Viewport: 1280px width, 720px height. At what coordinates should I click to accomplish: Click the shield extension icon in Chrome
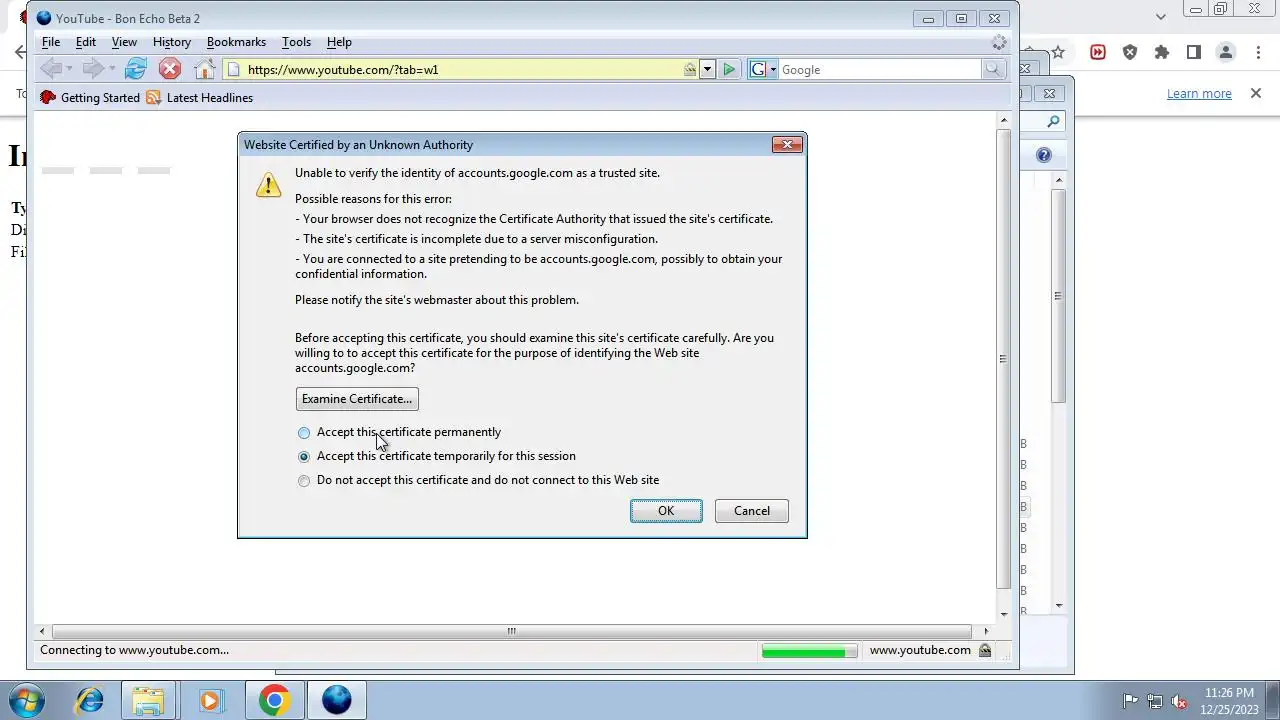(1130, 52)
